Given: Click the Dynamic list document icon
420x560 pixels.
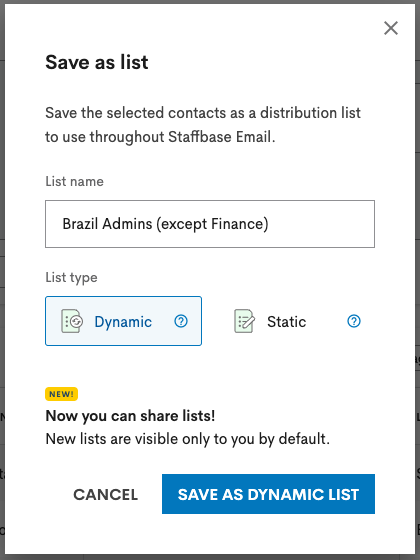Looking at the screenshot, I should (x=72, y=321).
